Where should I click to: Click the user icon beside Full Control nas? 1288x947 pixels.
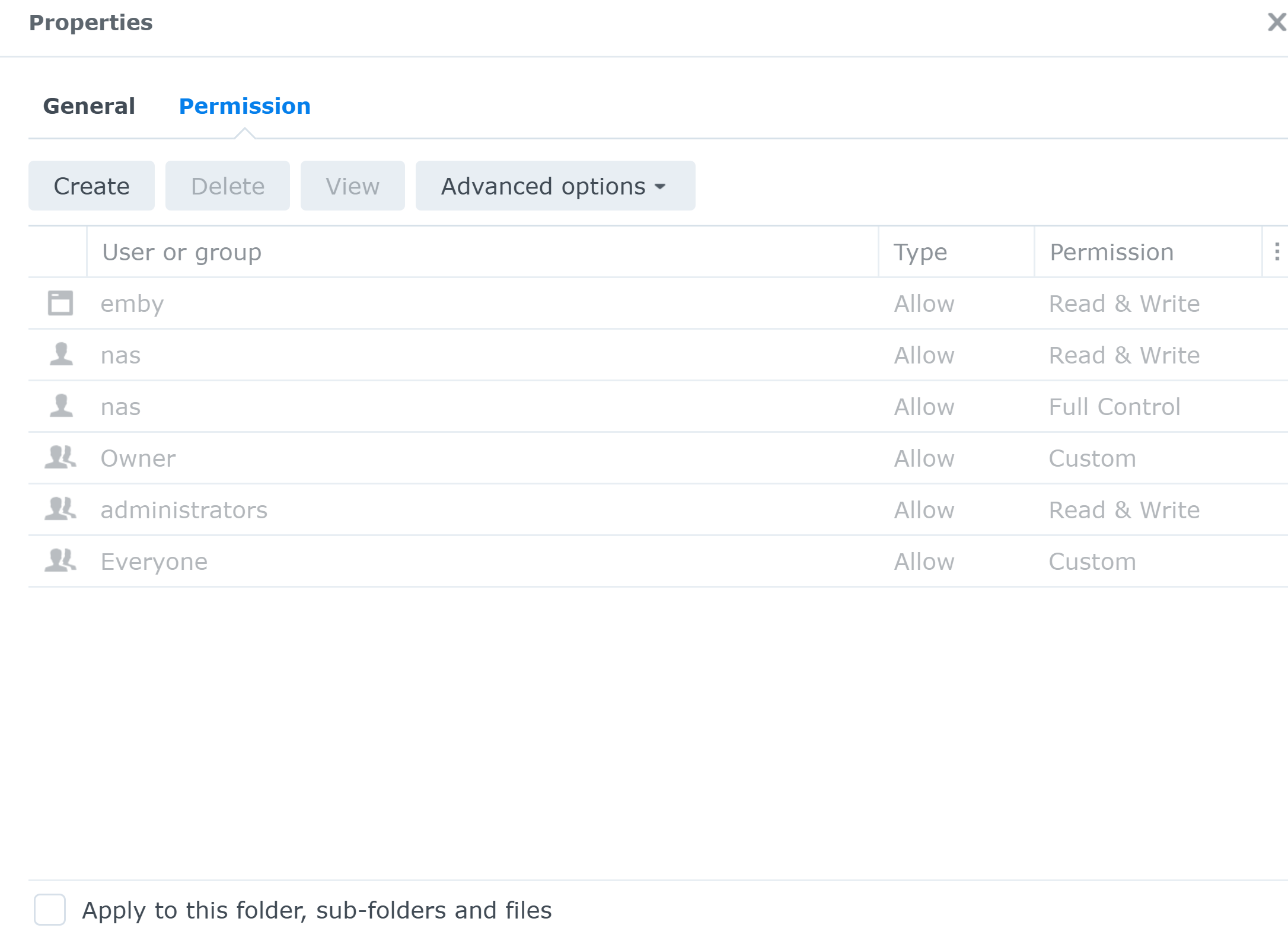coord(60,406)
